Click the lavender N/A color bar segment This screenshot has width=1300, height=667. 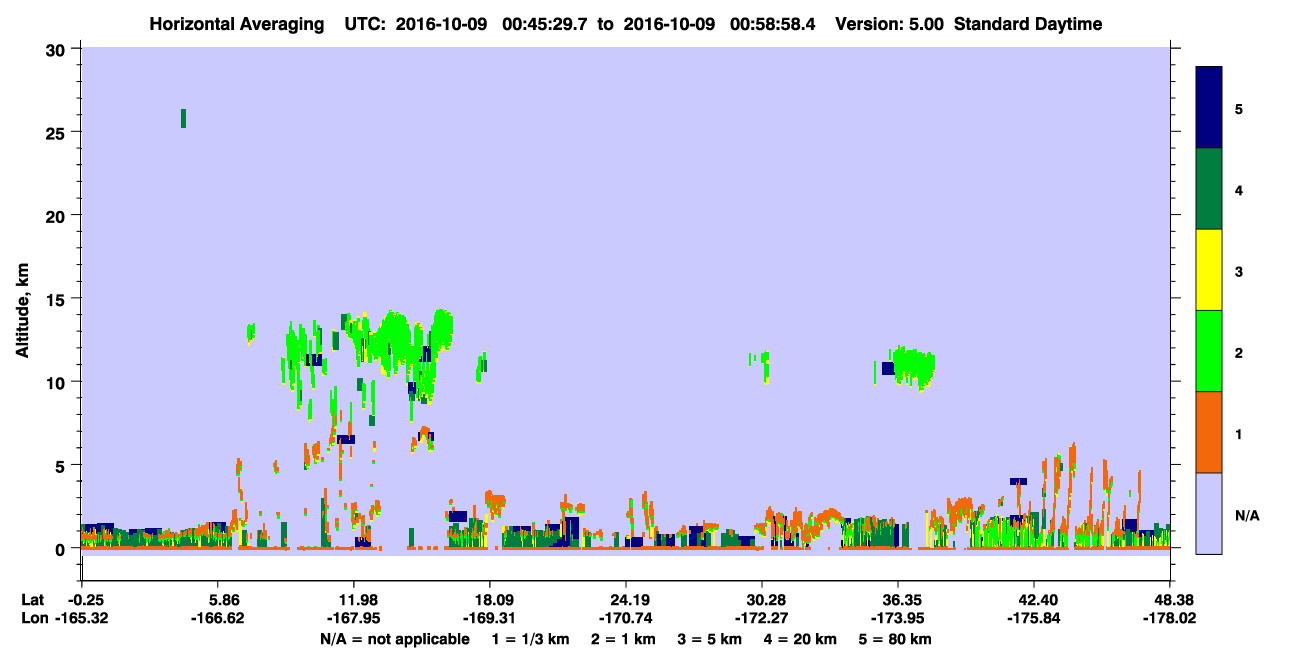click(x=1209, y=513)
